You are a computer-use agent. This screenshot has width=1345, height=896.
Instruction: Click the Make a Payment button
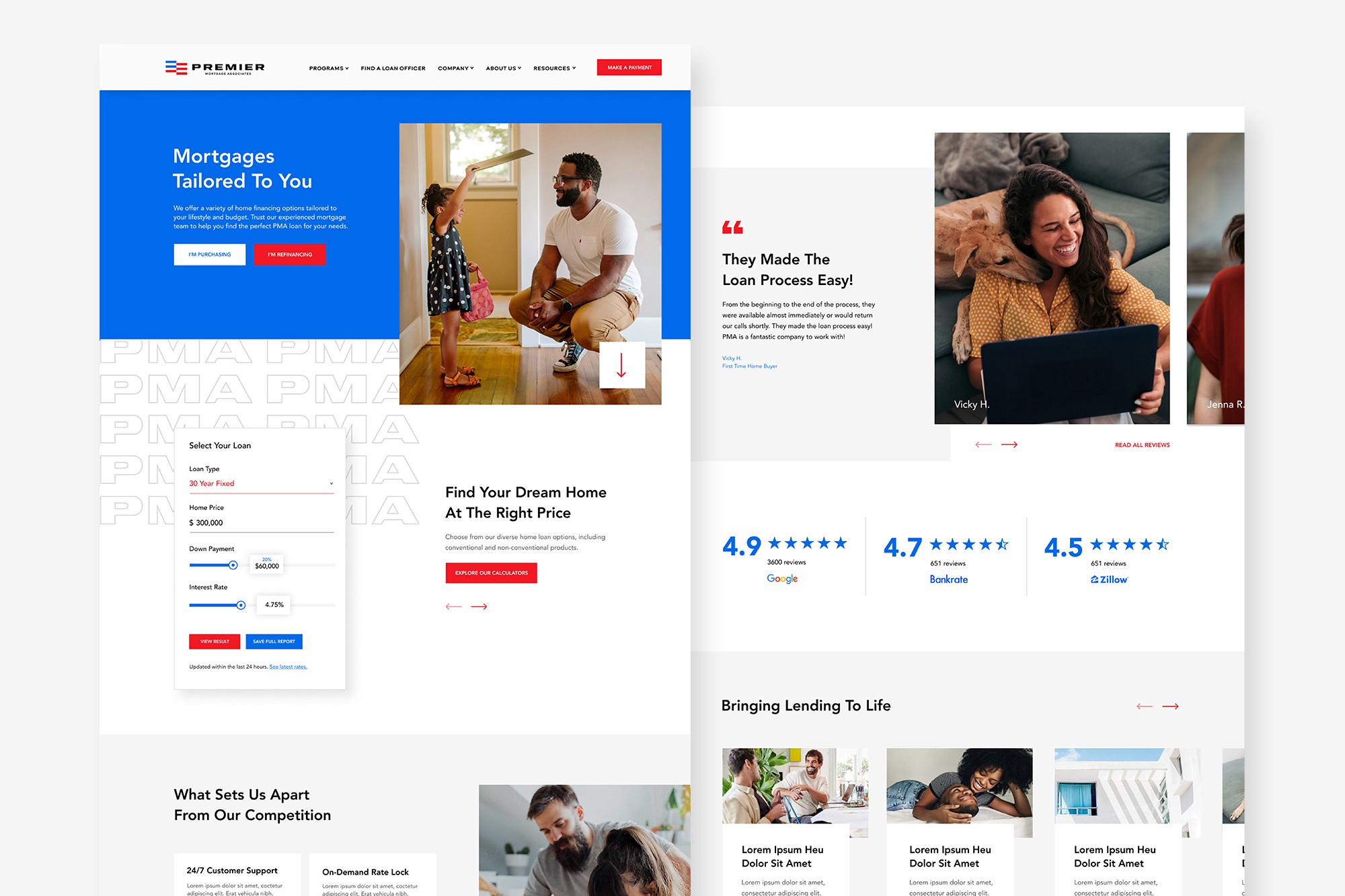(629, 67)
